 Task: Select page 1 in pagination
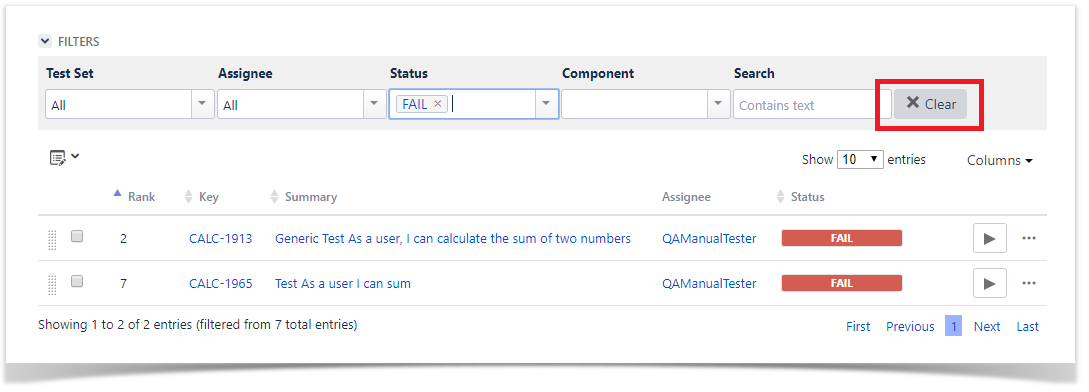[954, 326]
